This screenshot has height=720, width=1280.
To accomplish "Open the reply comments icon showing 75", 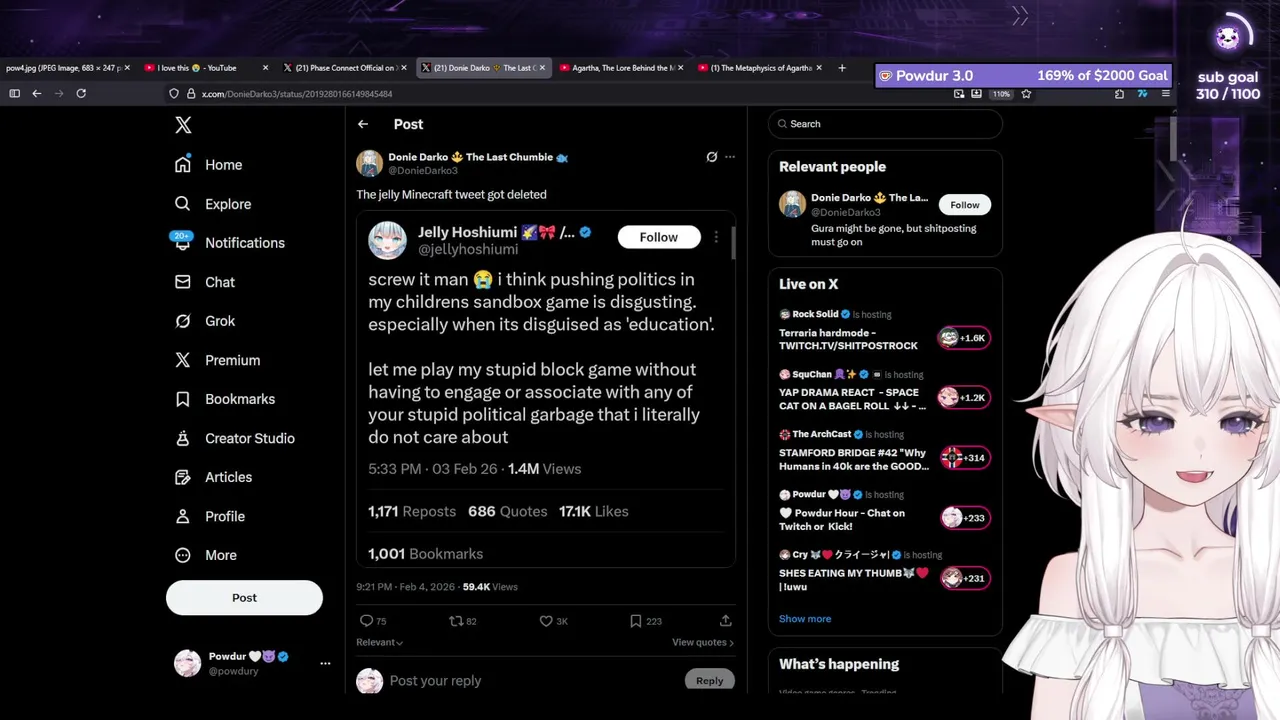I will pyautogui.click(x=366, y=621).
